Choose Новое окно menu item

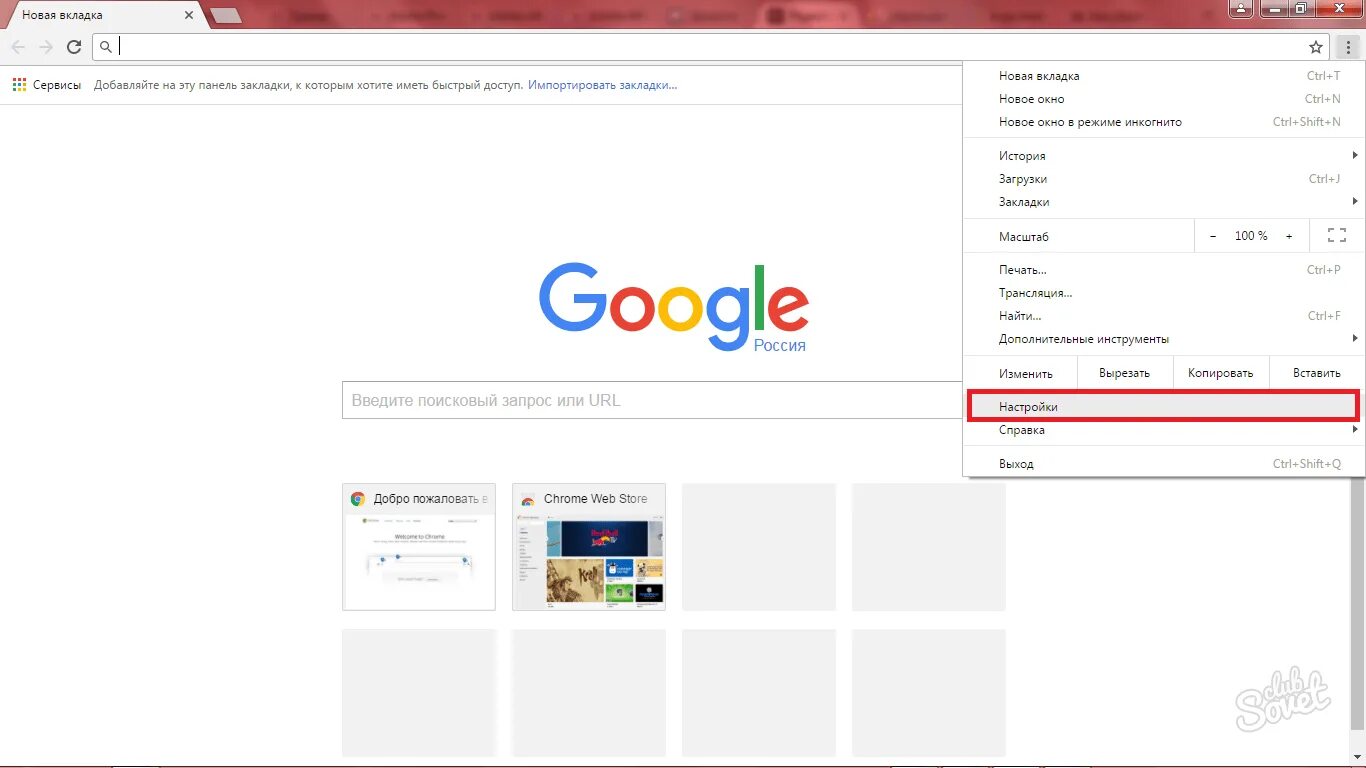pyautogui.click(x=1162, y=99)
